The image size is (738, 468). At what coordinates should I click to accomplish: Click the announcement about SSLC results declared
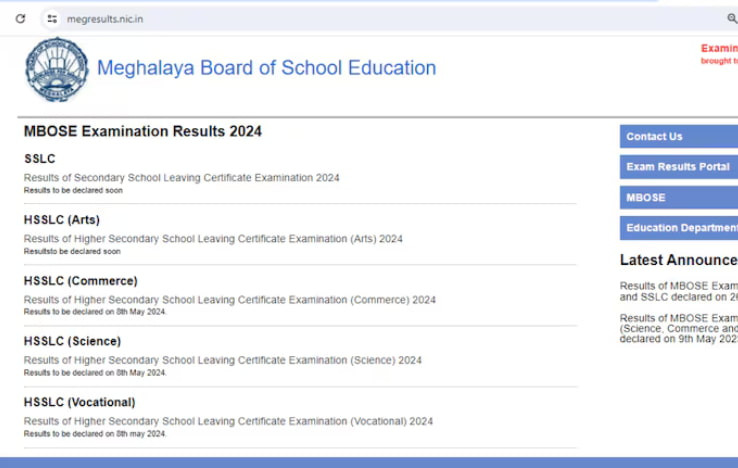679,291
